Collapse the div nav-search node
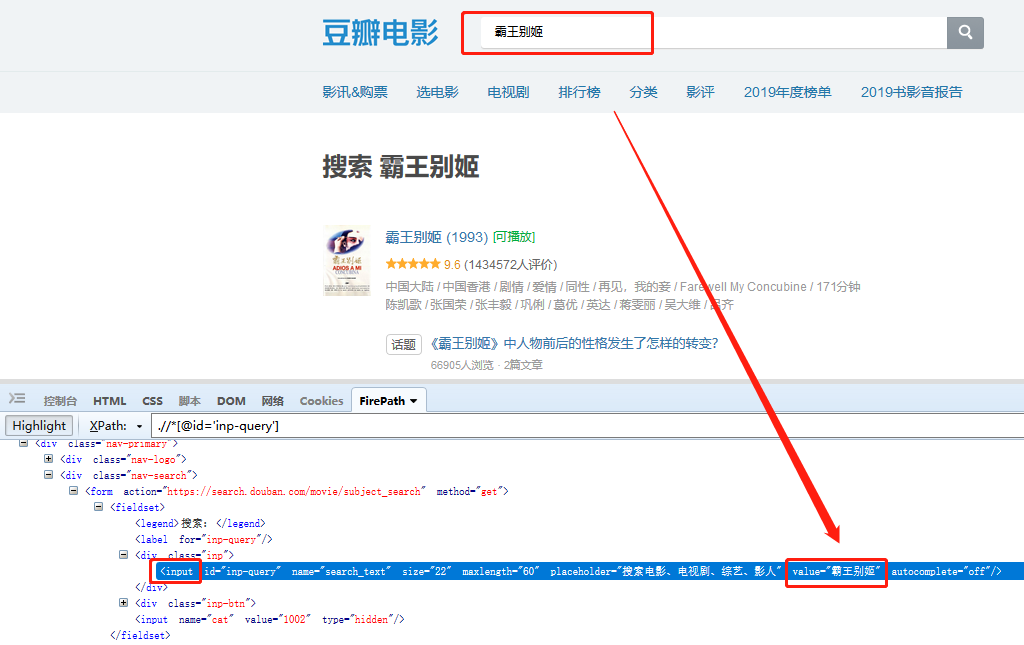1024x645 pixels. click(48, 475)
